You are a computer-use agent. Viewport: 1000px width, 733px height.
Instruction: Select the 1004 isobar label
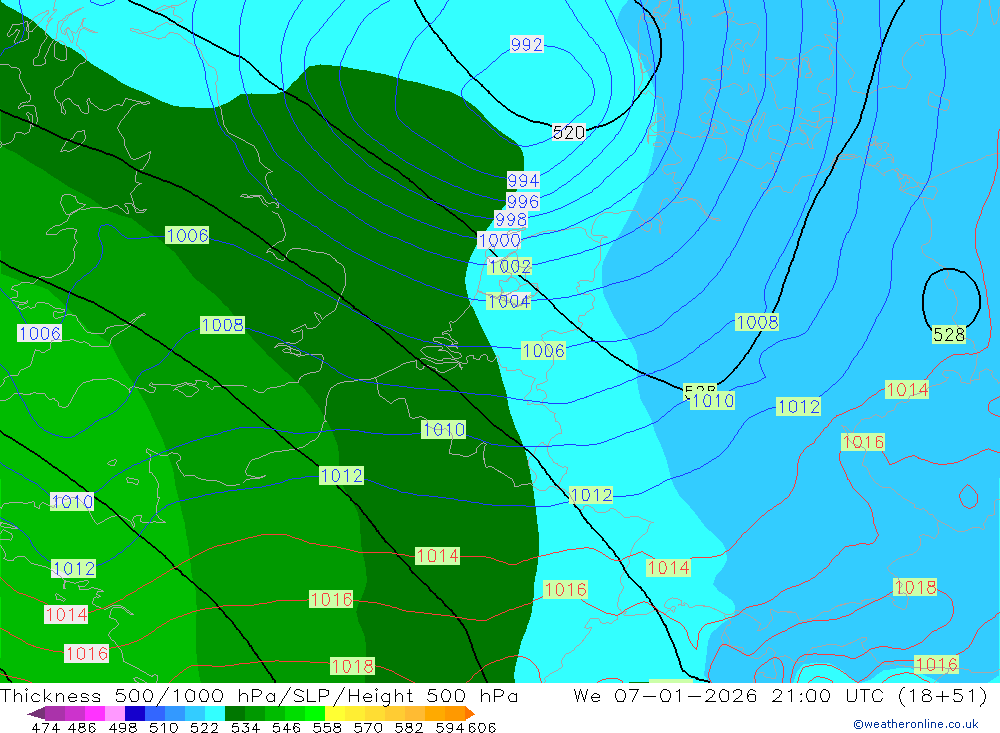point(508,301)
